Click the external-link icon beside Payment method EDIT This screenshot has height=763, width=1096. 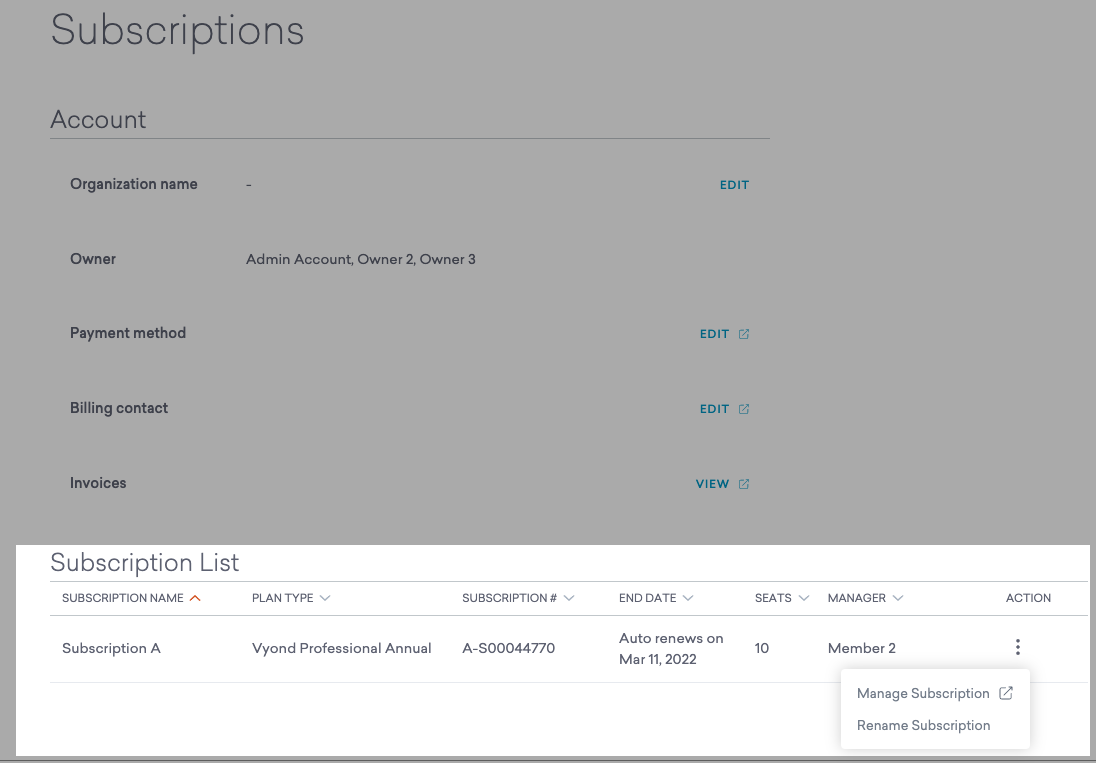744,334
